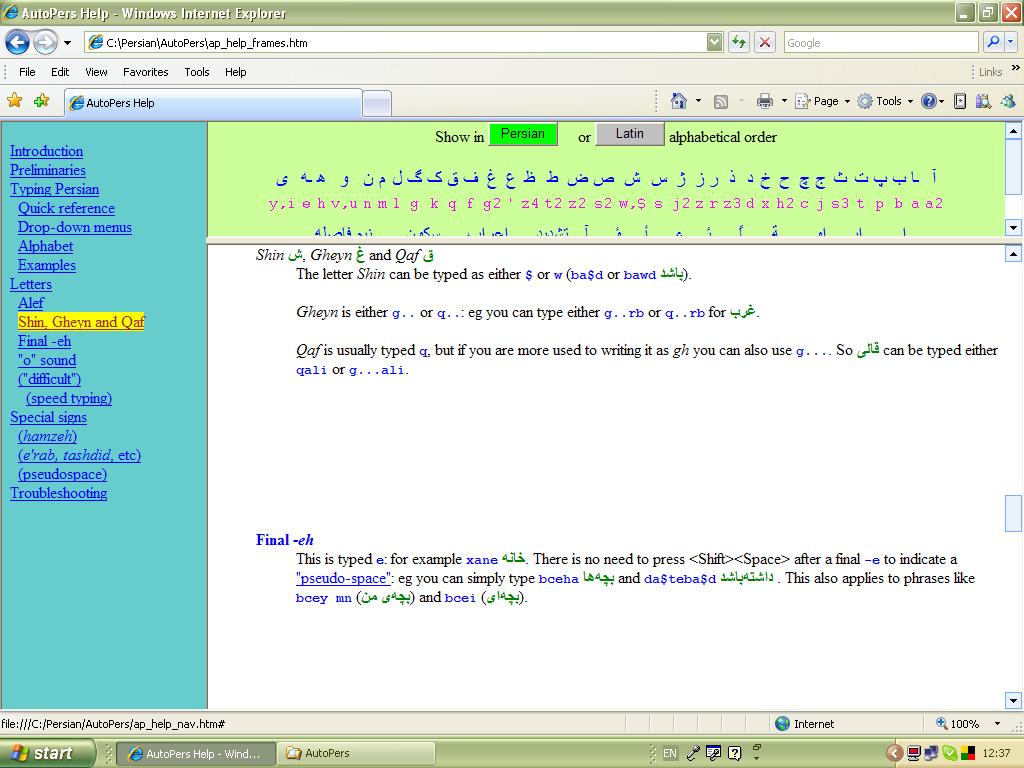Screen dimensions: 1024x768
Task: Open the RSS Feeds icon
Action: pyautogui.click(x=721, y=100)
